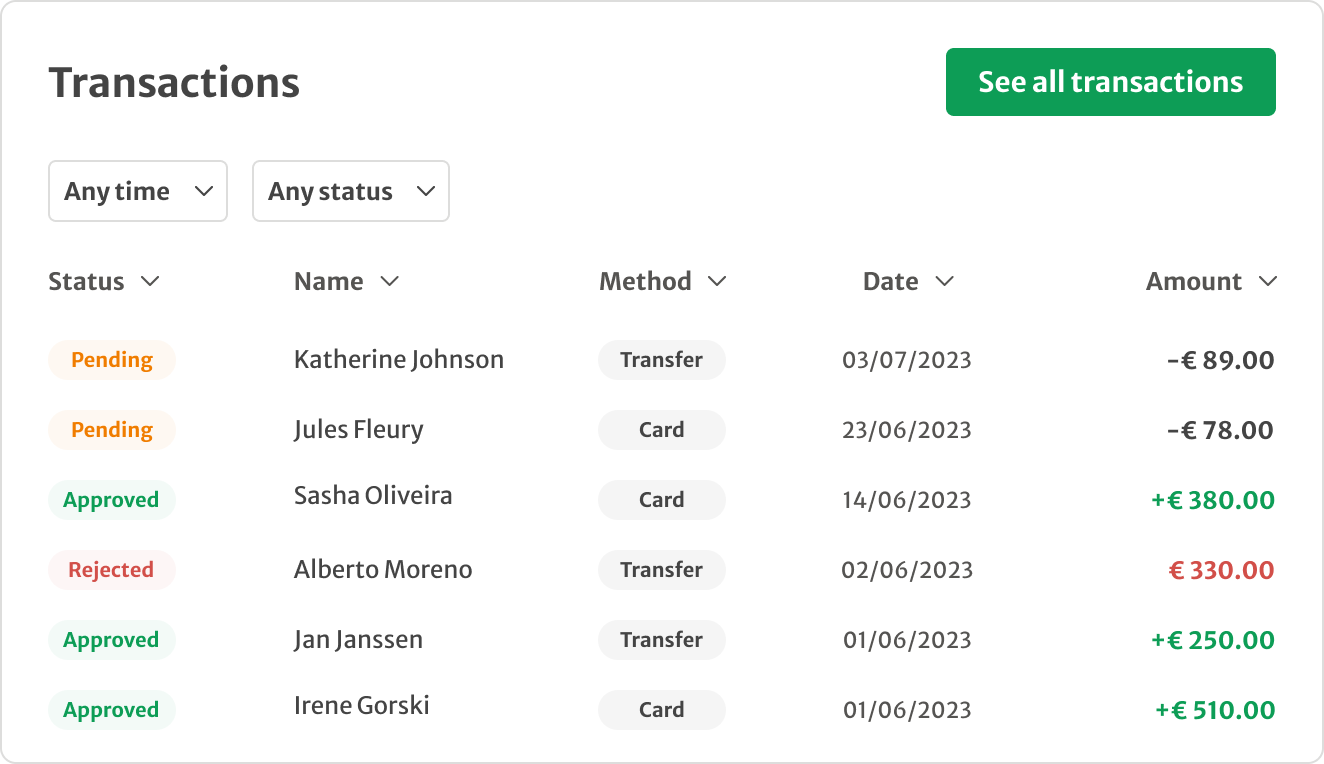
Task: Select the Jules Fleury transaction name
Action: (x=358, y=430)
